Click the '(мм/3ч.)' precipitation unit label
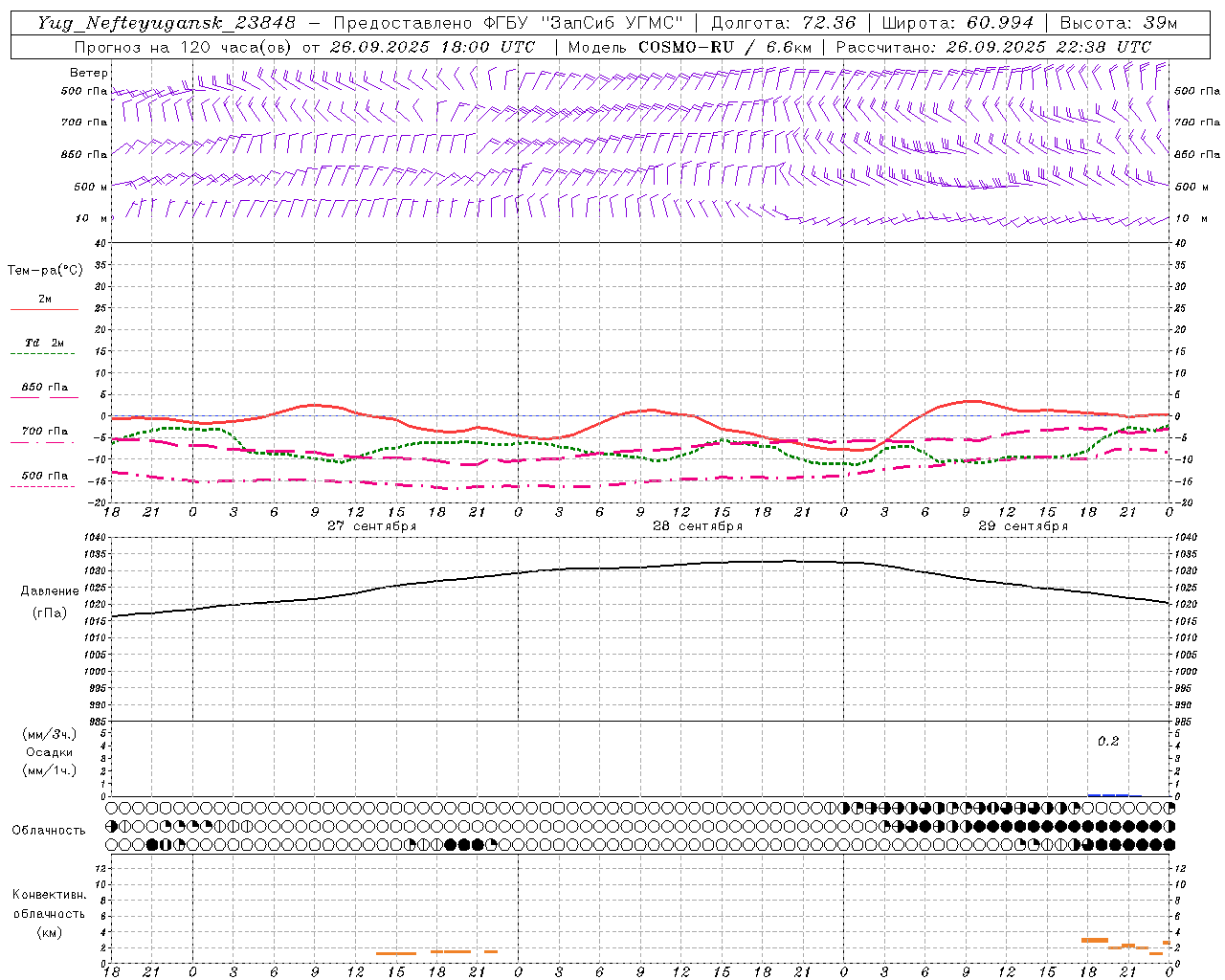The image size is (1225, 980). click(x=50, y=735)
